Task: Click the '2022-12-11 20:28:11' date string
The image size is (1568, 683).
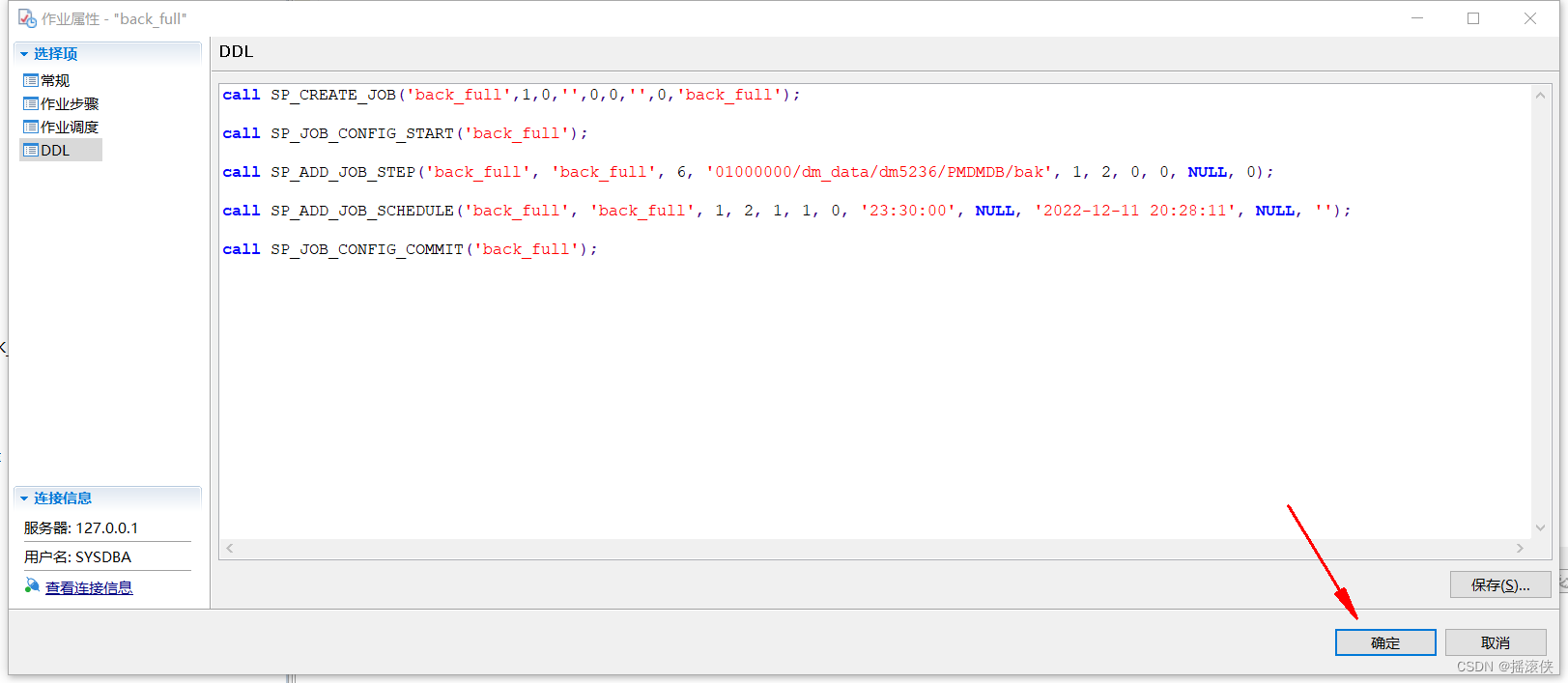Action: point(1135,211)
